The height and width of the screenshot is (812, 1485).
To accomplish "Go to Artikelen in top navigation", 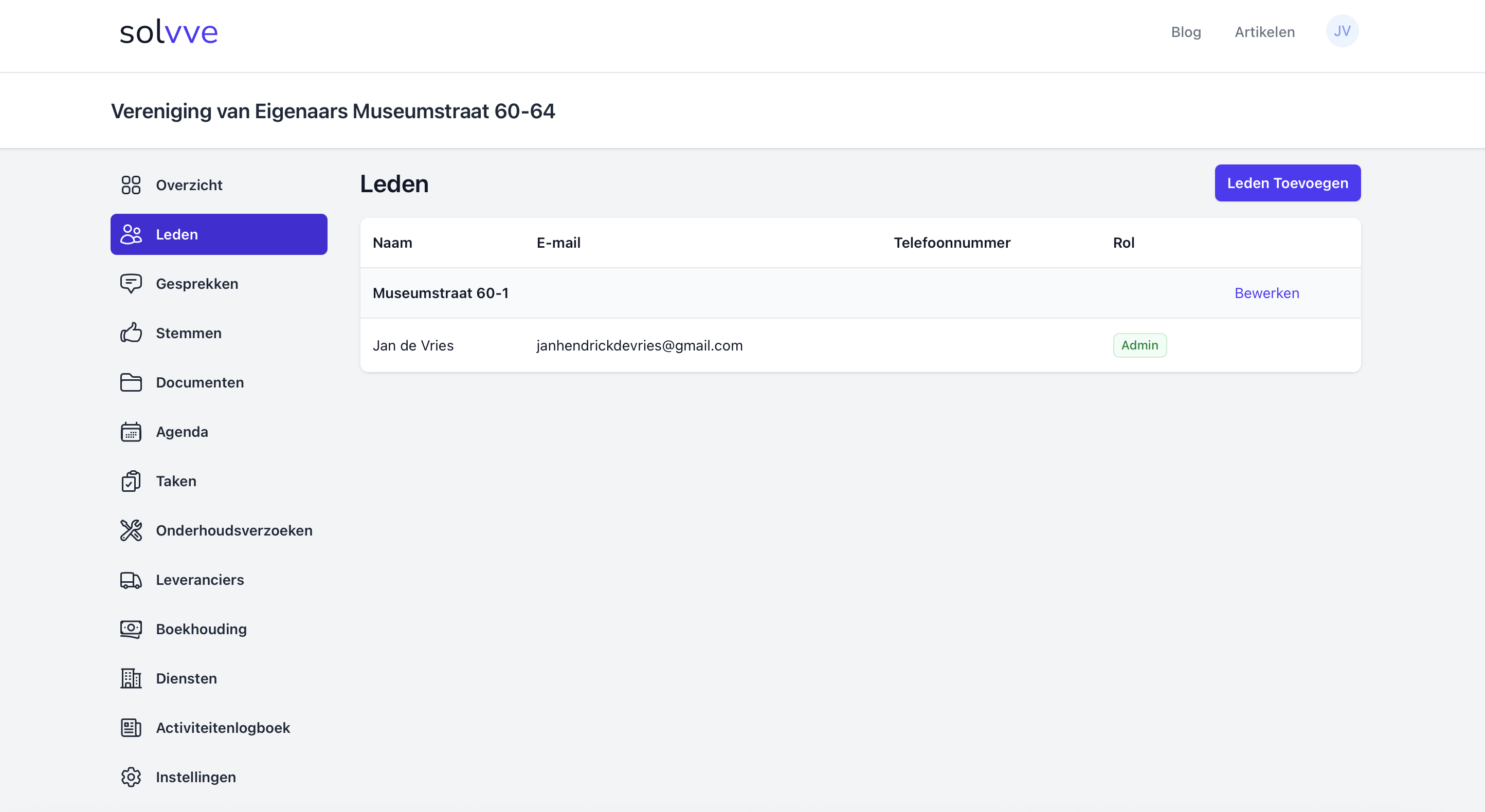I will pos(1264,32).
